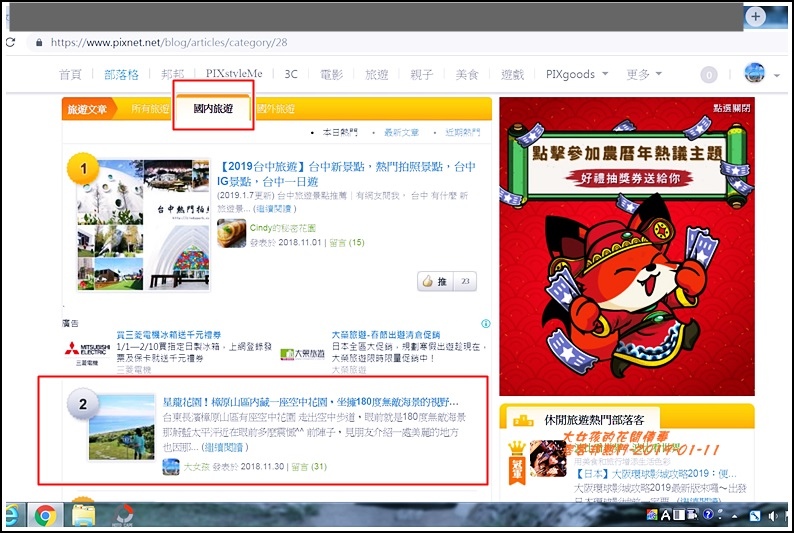Click the address bar URL field
Screen dimensions: 794x533
coord(169,43)
